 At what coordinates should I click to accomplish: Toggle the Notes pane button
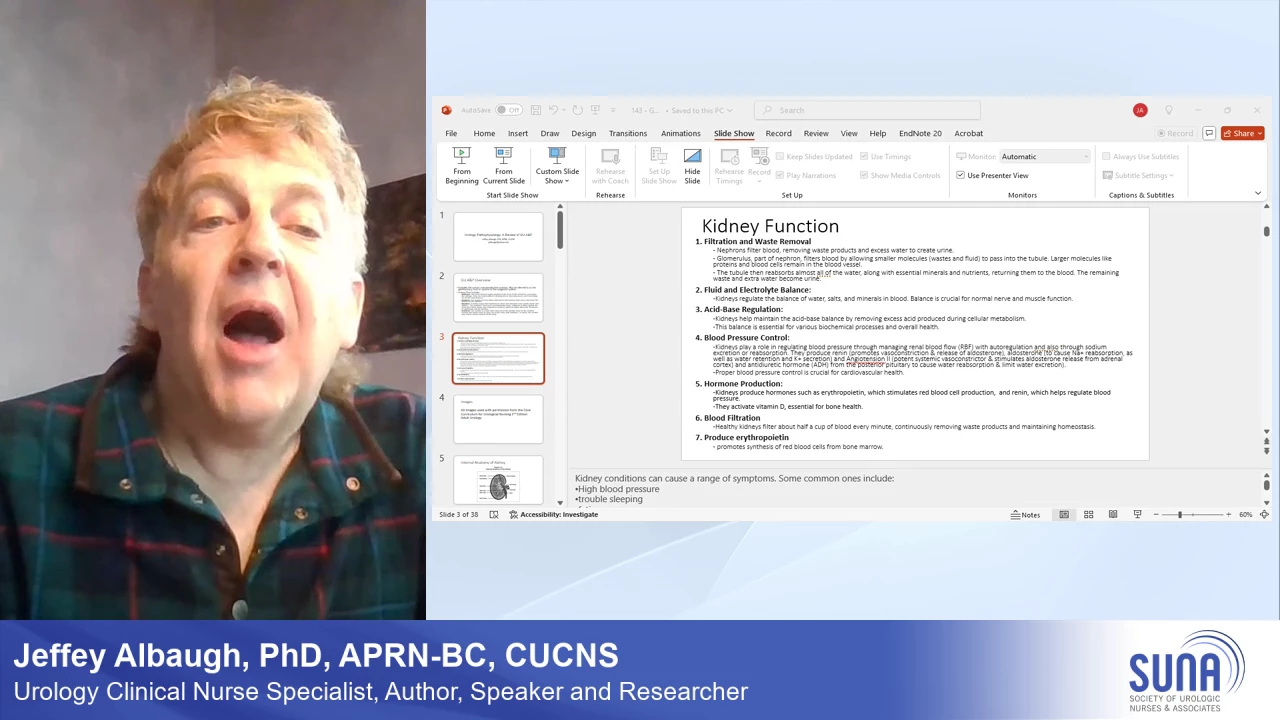(x=1025, y=515)
